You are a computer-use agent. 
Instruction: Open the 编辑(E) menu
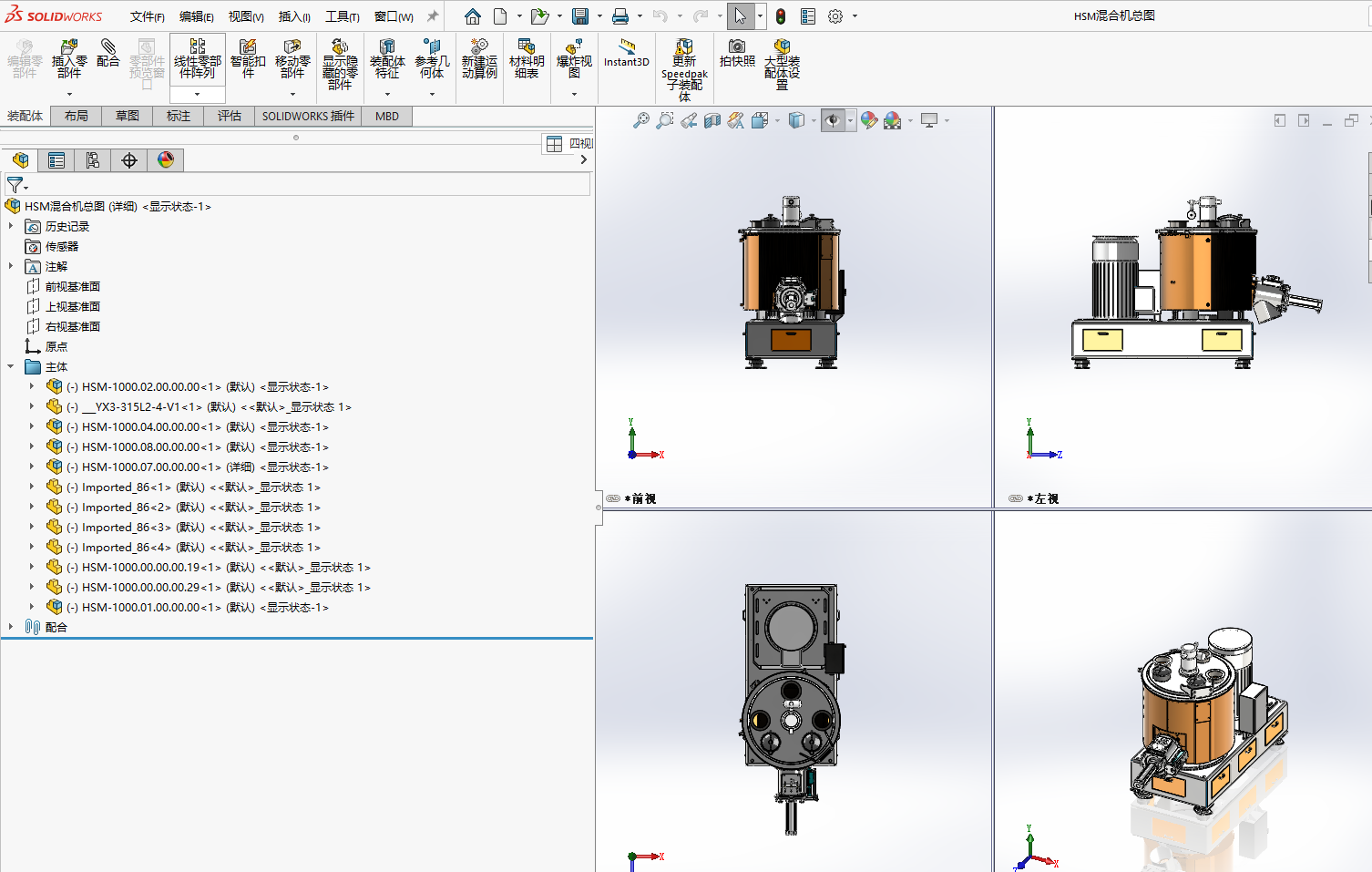coord(196,16)
